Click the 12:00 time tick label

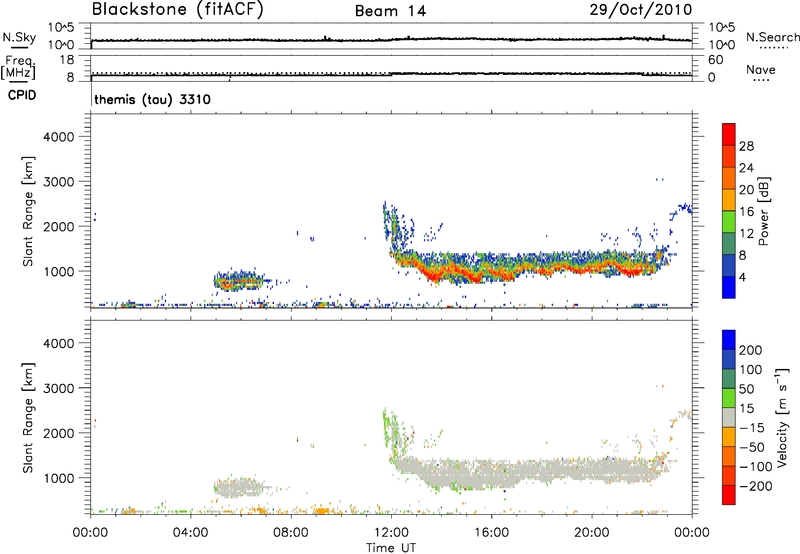click(391, 533)
